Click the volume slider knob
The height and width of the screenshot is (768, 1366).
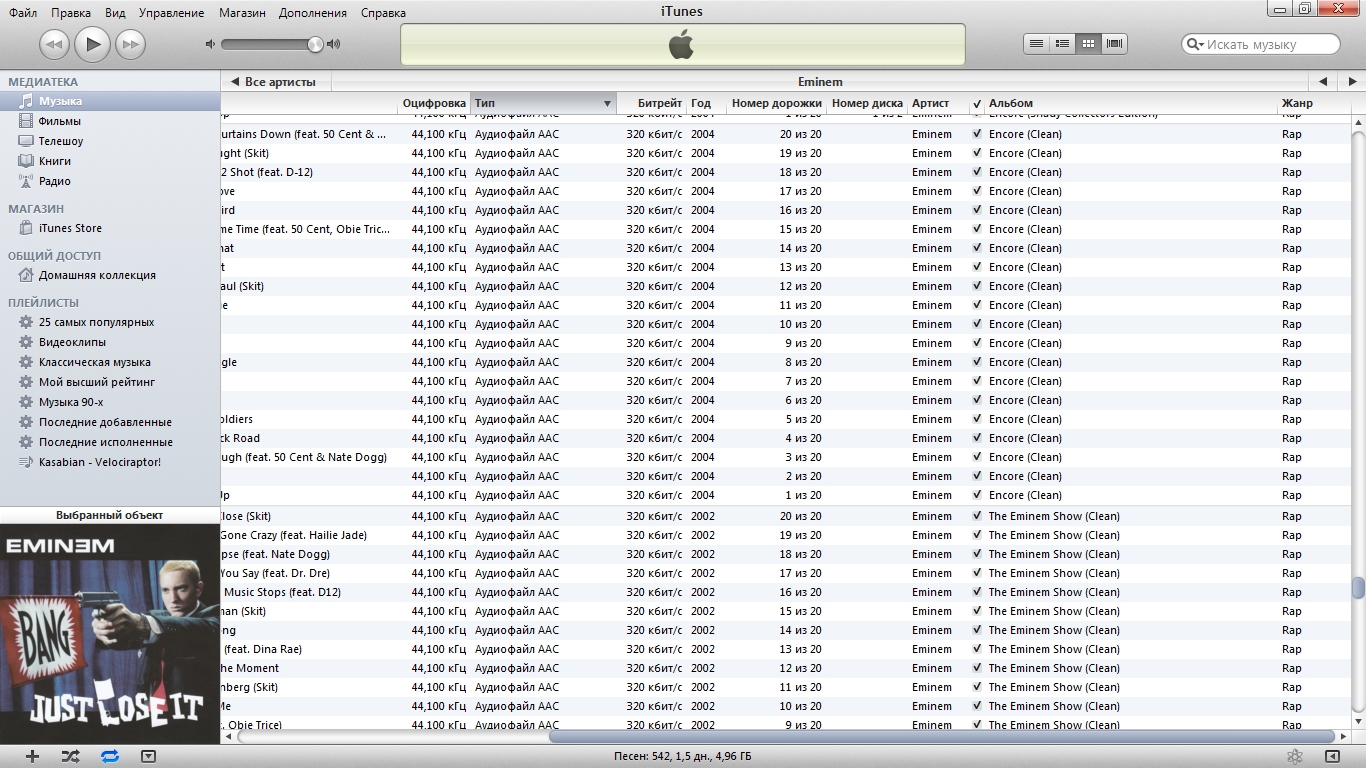(x=315, y=44)
